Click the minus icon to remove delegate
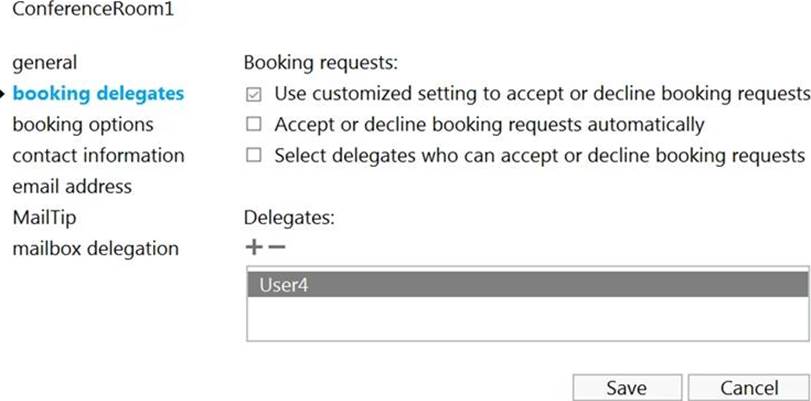The image size is (811, 401). point(276,248)
